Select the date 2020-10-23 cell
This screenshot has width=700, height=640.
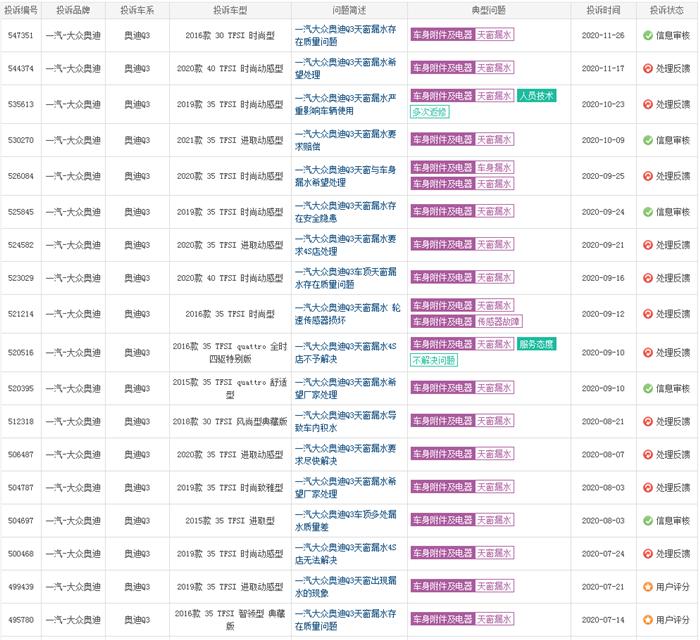[x=603, y=104]
